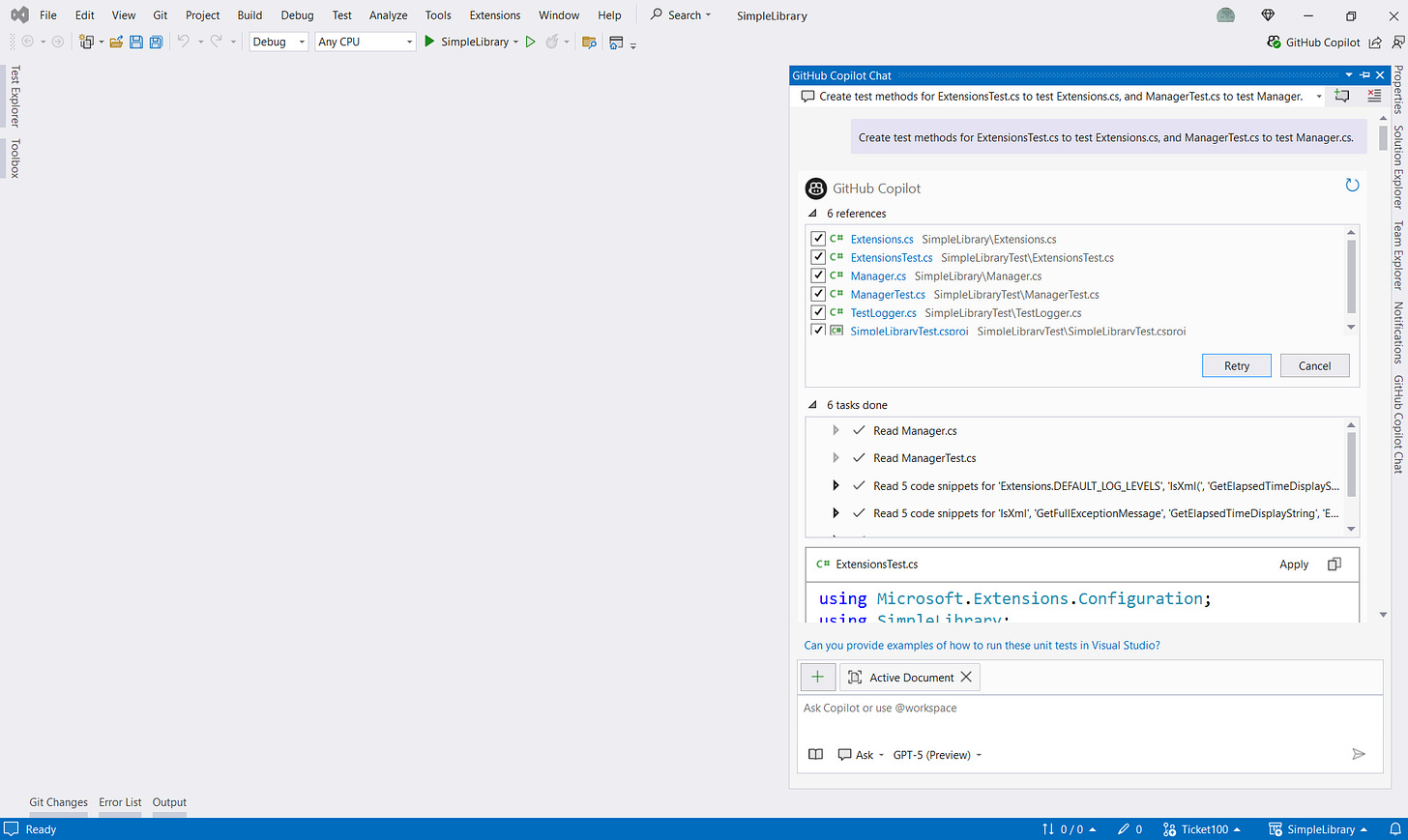This screenshot has width=1408, height=840.
Task: Click the Undo arrow icon
Action: pos(183,42)
